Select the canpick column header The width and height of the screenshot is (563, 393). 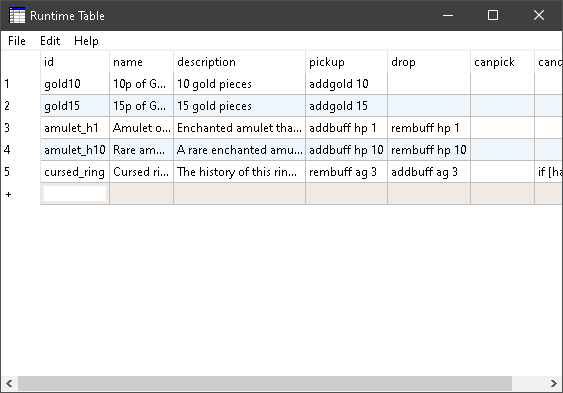pyautogui.click(x=503, y=62)
